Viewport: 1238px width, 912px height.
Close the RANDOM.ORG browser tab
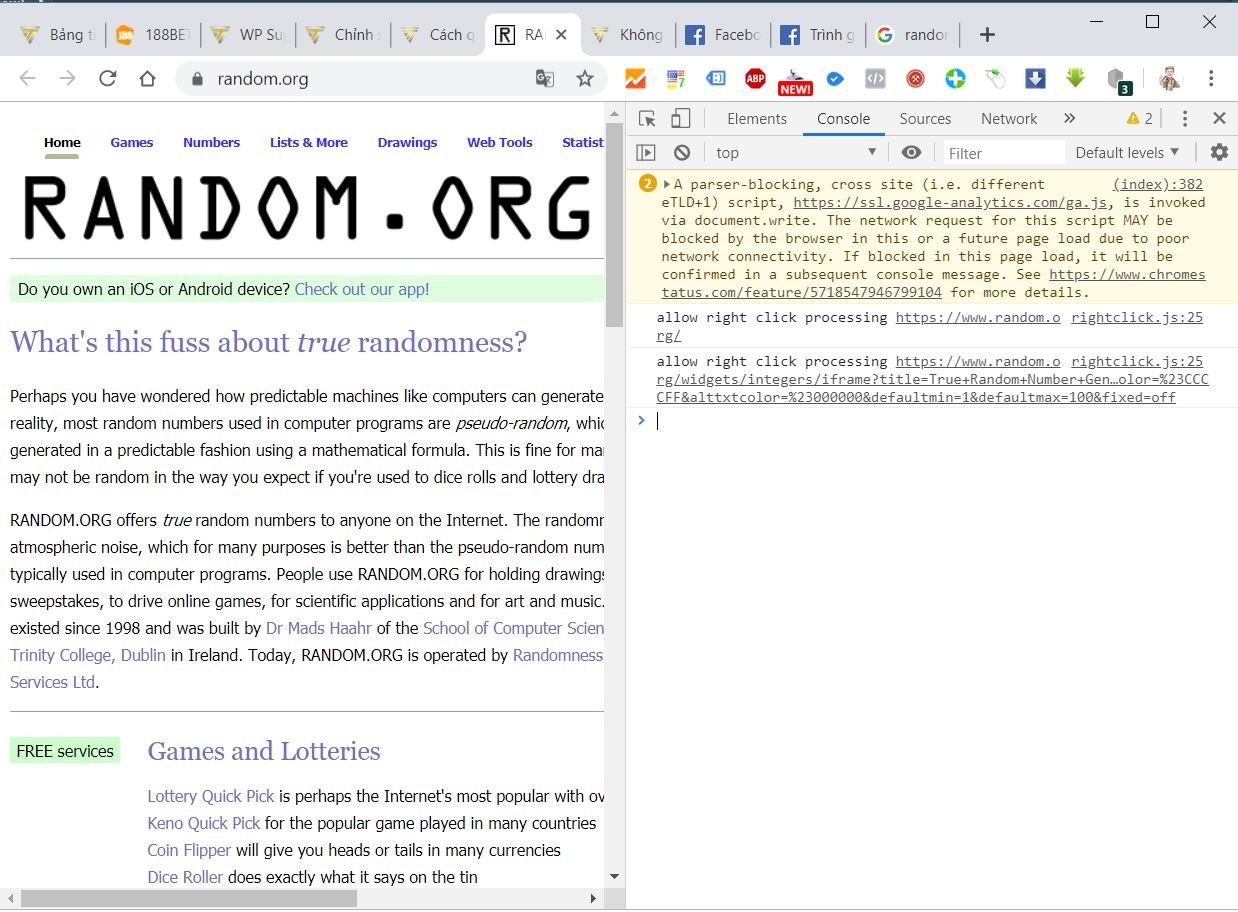pyautogui.click(x=561, y=35)
